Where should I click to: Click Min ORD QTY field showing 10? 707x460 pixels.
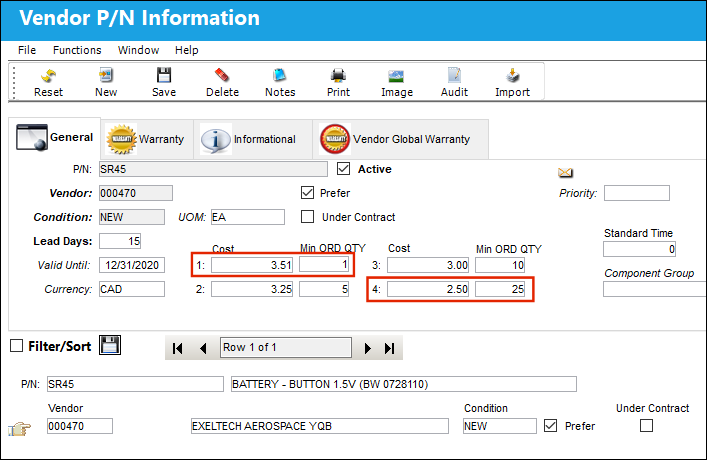coord(500,265)
